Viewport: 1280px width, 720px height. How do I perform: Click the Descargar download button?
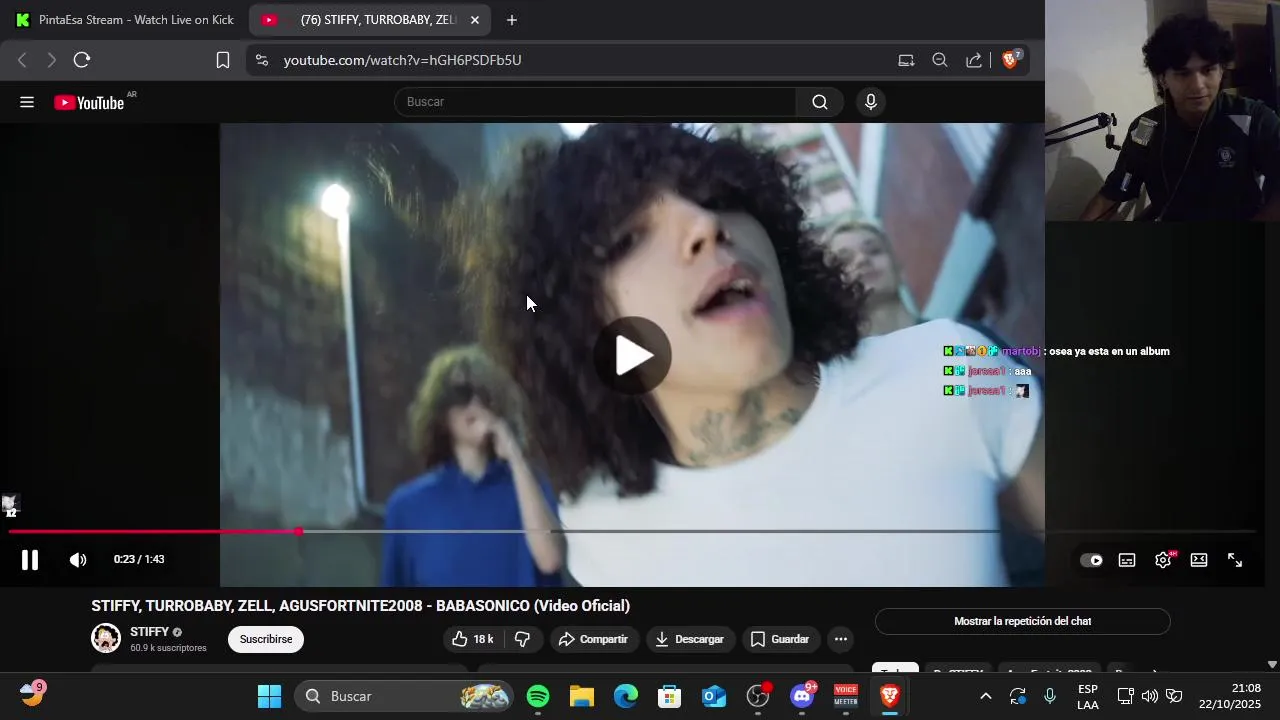coord(690,639)
